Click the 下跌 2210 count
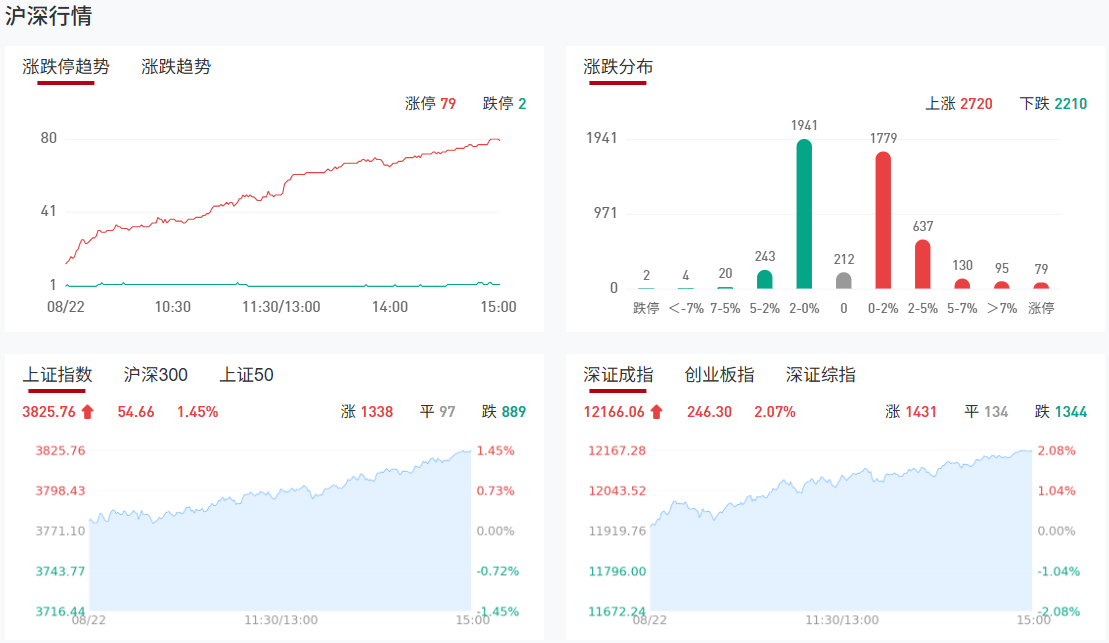 point(1053,103)
